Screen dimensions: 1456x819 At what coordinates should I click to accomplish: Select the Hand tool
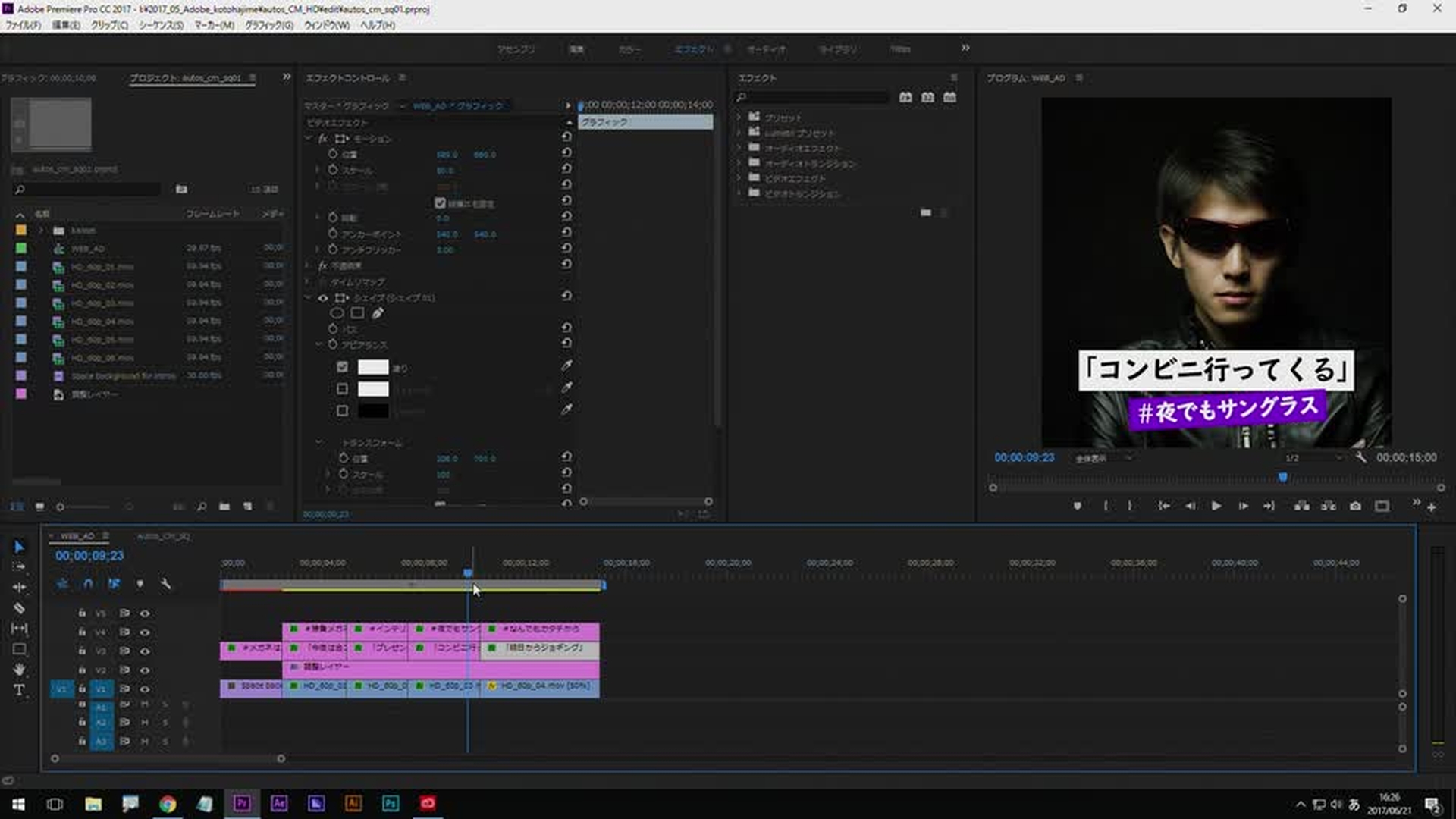(x=20, y=670)
